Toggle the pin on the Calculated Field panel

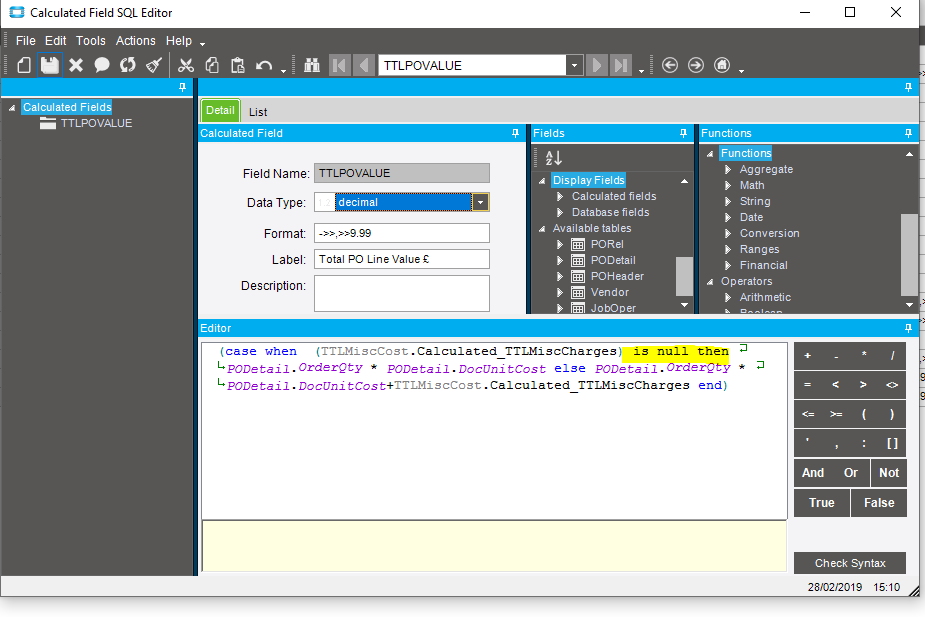tap(515, 133)
